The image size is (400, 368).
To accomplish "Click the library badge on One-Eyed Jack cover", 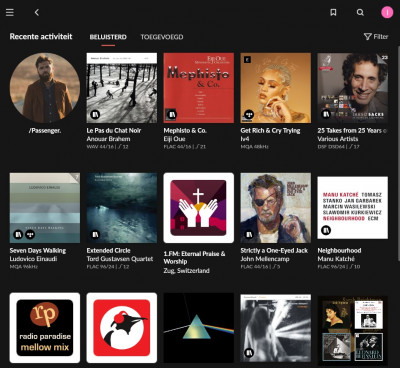I will click(x=249, y=235).
